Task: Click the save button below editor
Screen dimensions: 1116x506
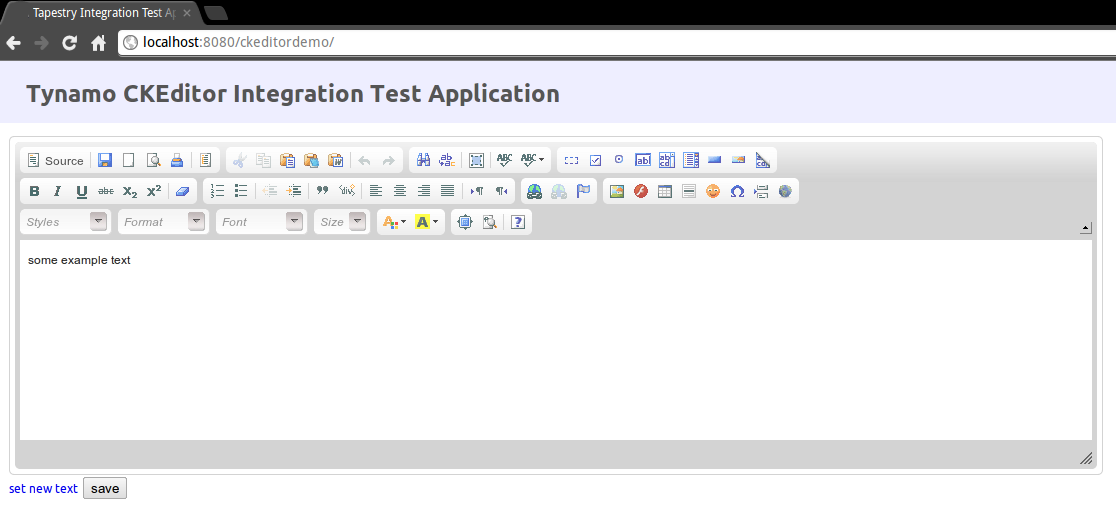Action: [x=105, y=489]
